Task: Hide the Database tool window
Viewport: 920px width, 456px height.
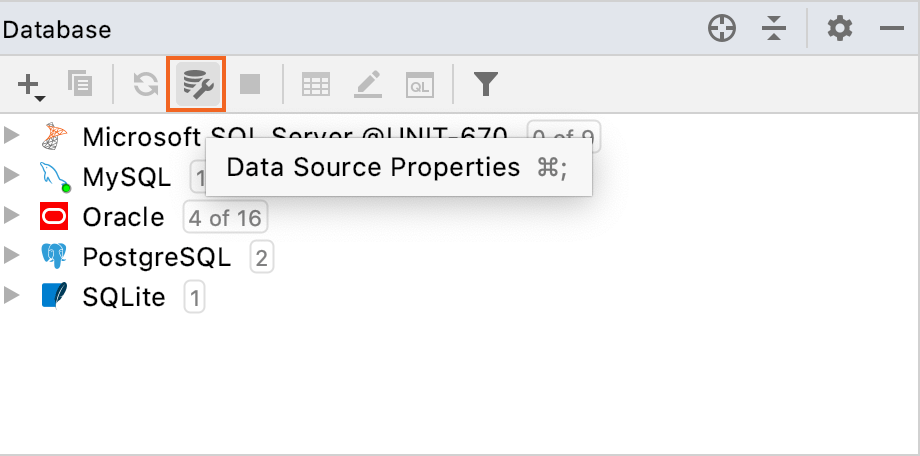Action: coord(892,28)
